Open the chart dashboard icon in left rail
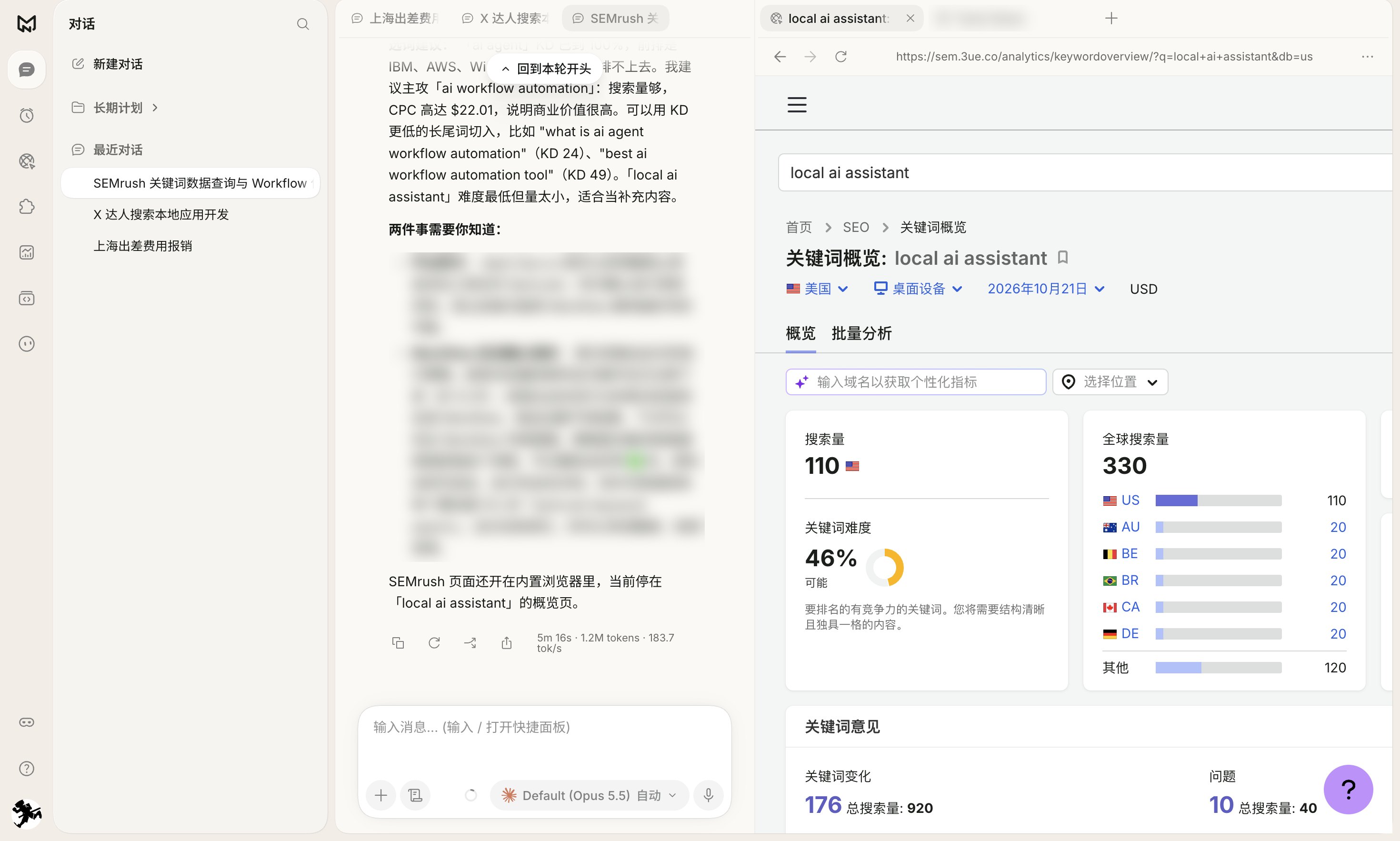1400x841 pixels. (x=27, y=253)
